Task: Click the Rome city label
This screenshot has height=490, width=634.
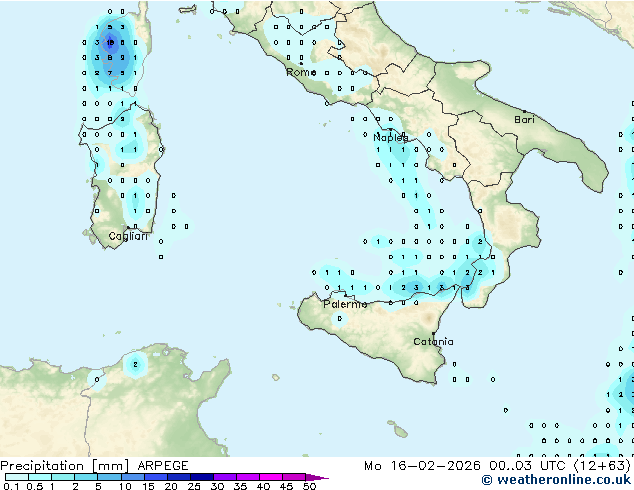Action: click(300, 72)
